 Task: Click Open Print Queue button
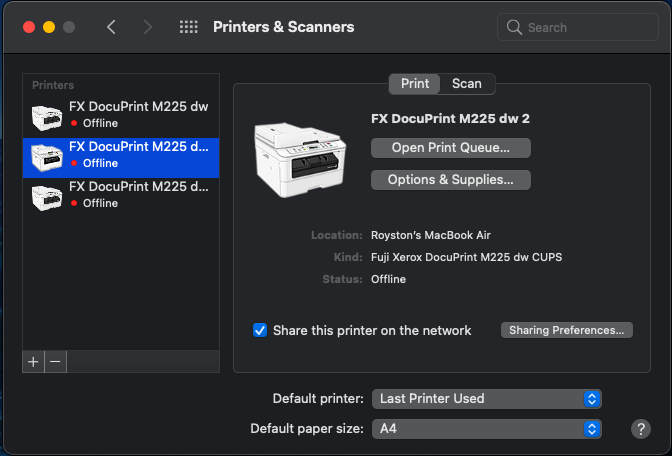(450, 148)
